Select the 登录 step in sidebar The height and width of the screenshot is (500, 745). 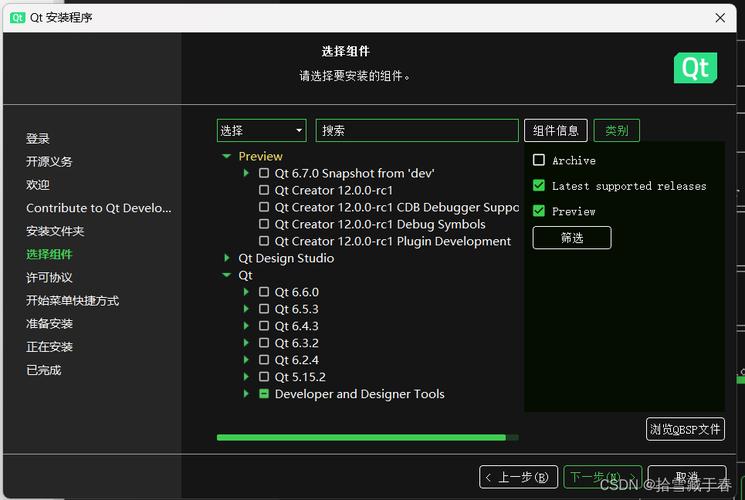[x=38, y=138]
